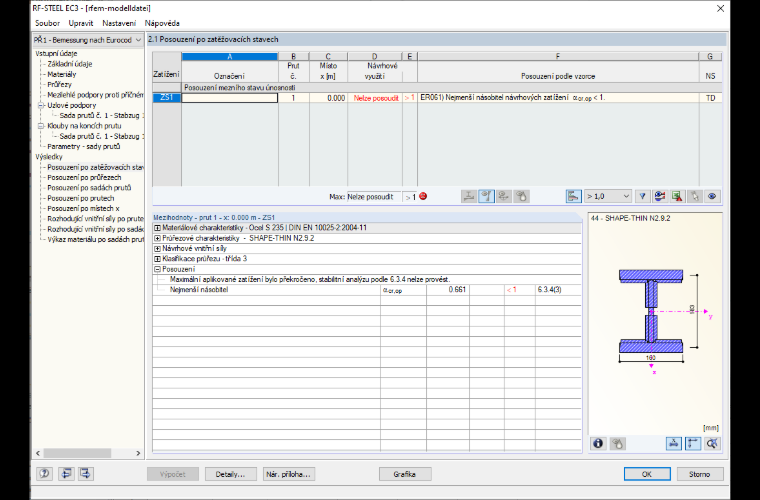Click the red sad-face status icon
The image size is (760, 500).
pos(423,196)
